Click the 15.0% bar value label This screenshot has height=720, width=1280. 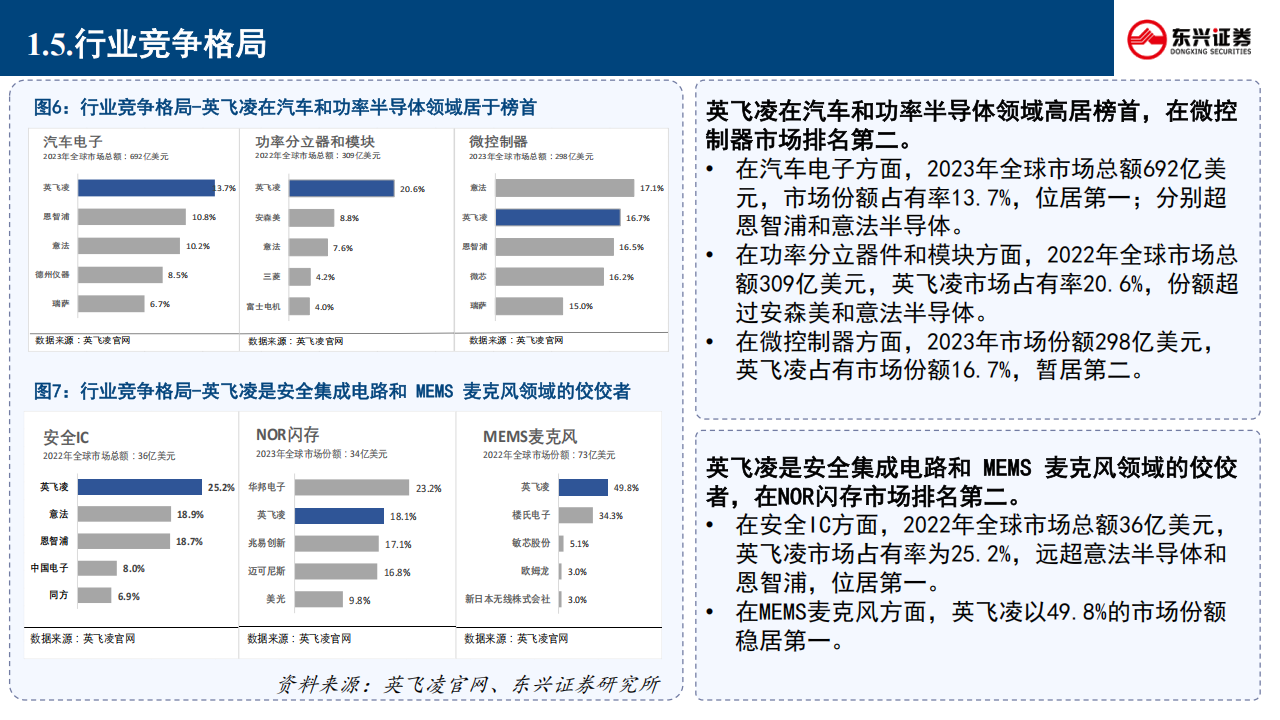pyautogui.click(x=581, y=305)
